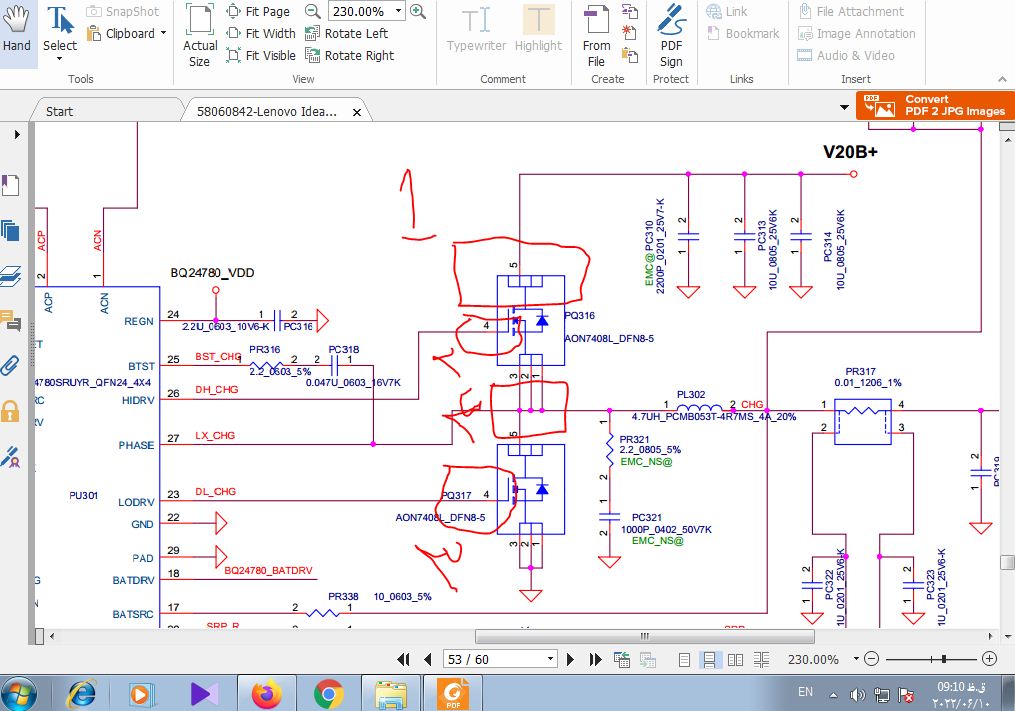The height and width of the screenshot is (711, 1015).
Task: Go to the next page
Action: click(x=570, y=659)
